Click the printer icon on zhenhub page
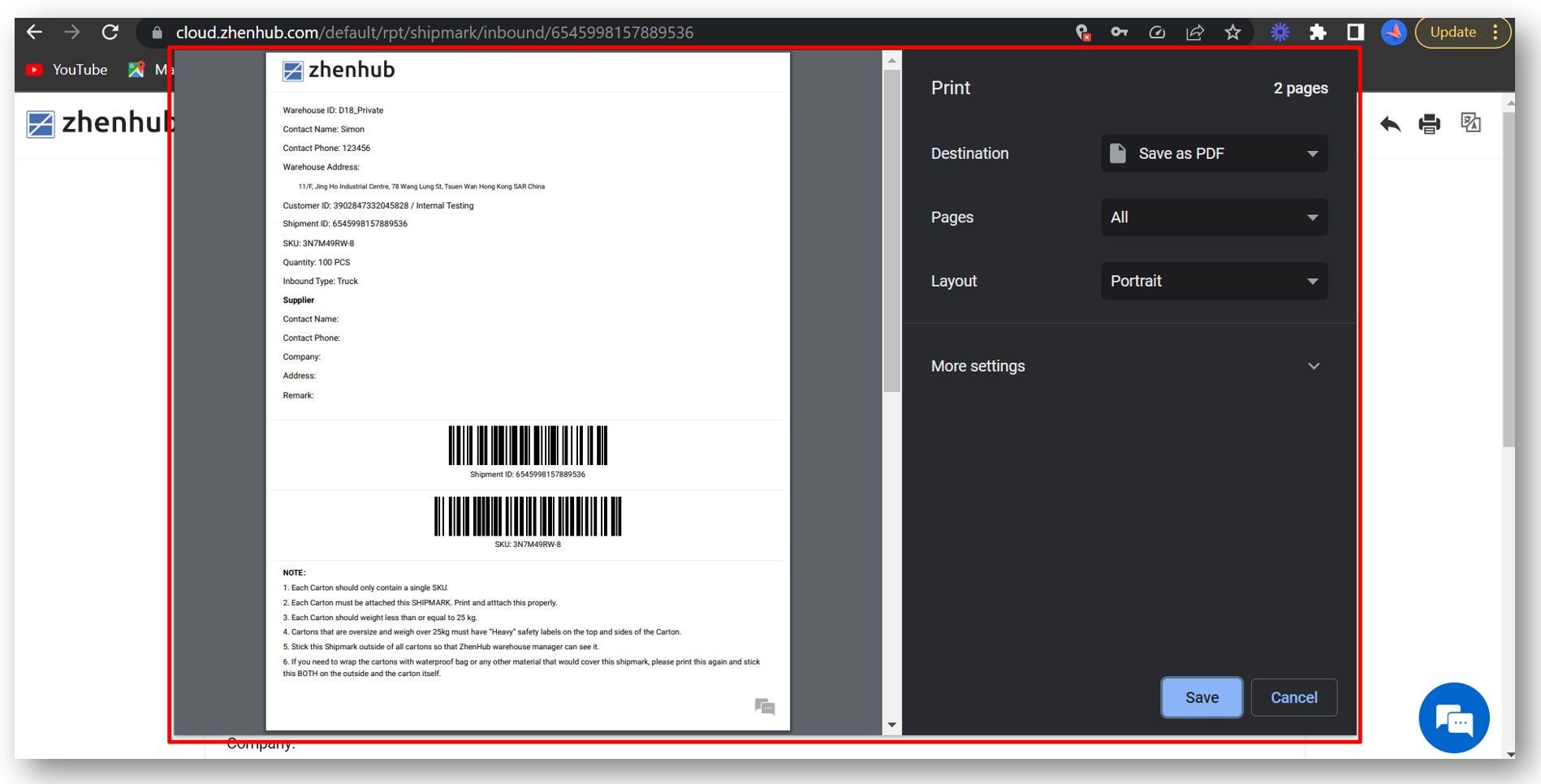Screen dimensions: 1541x784 1429,123
